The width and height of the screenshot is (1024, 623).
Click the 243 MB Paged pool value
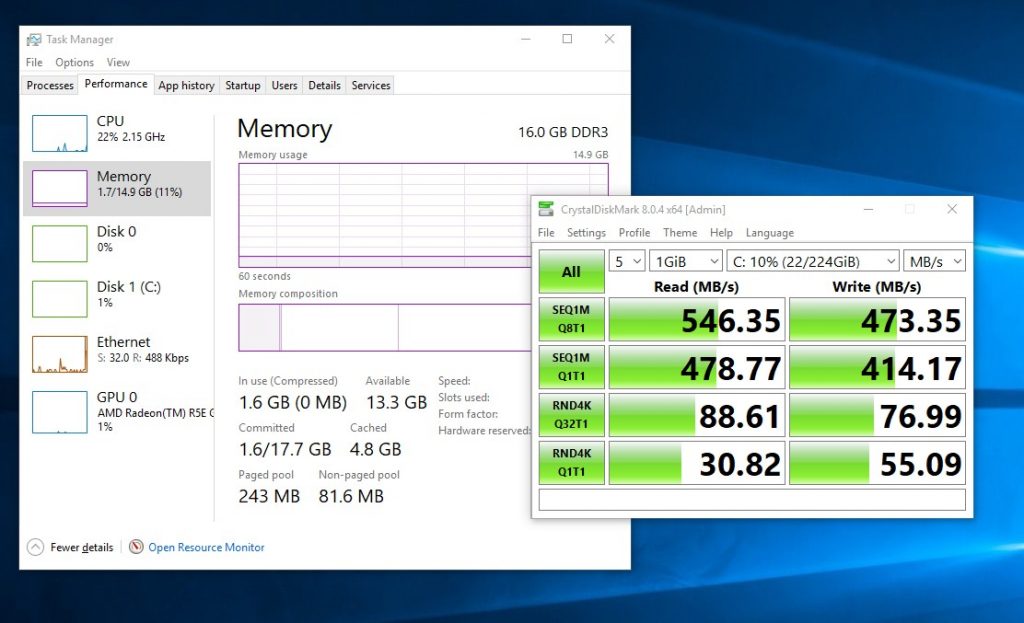(269, 496)
